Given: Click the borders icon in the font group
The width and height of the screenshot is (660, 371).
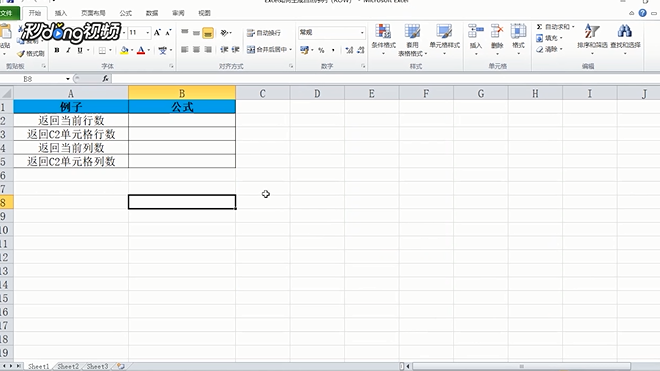Looking at the screenshot, I should point(102,51).
